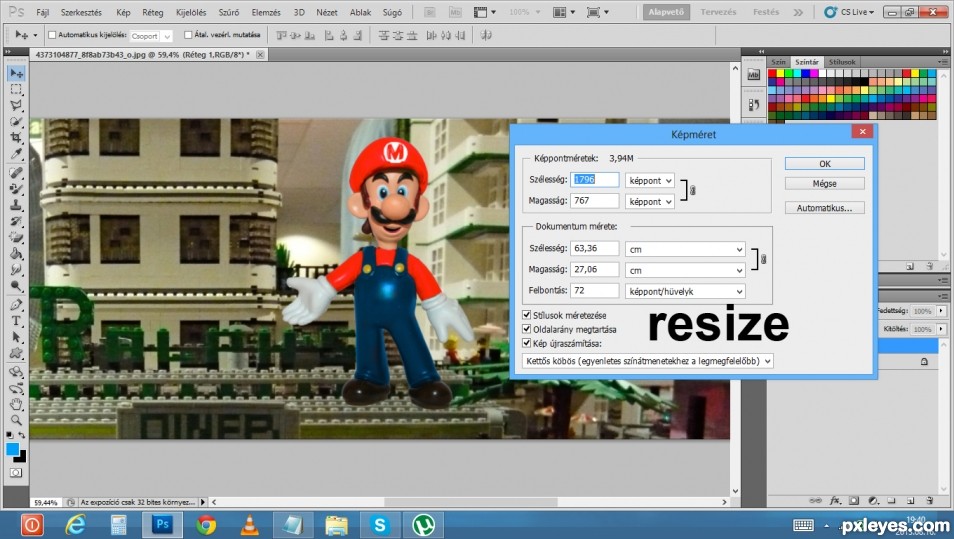Click the layer style fx icon
Image resolution: width=954 pixels, height=539 pixels.
tap(835, 501)
